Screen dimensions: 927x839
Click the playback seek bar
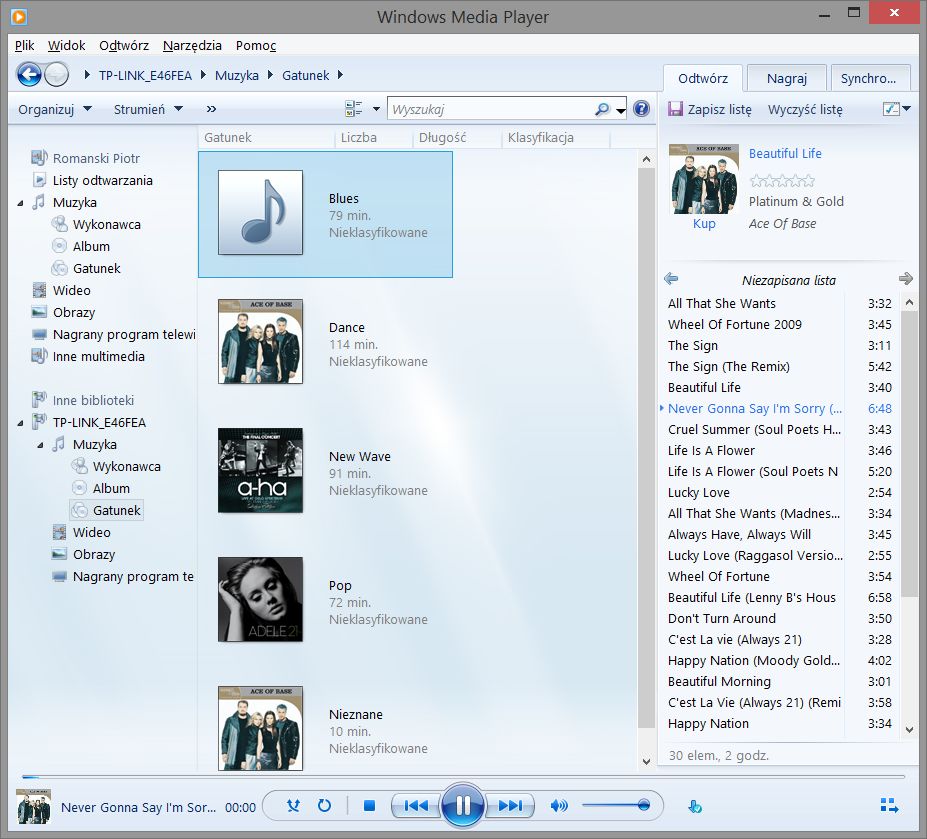(463, 776)
